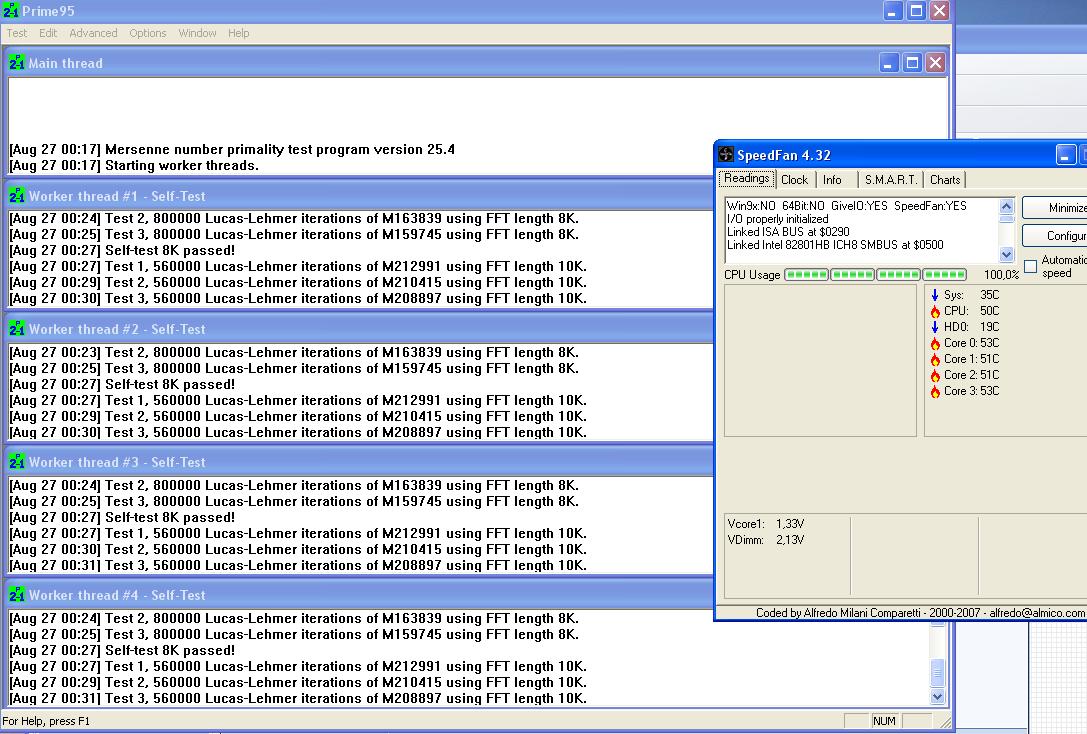This screenshot has height=734, width=1087.
Task: Open the Test menu in Prime95
Action: [x=17, y=33]
